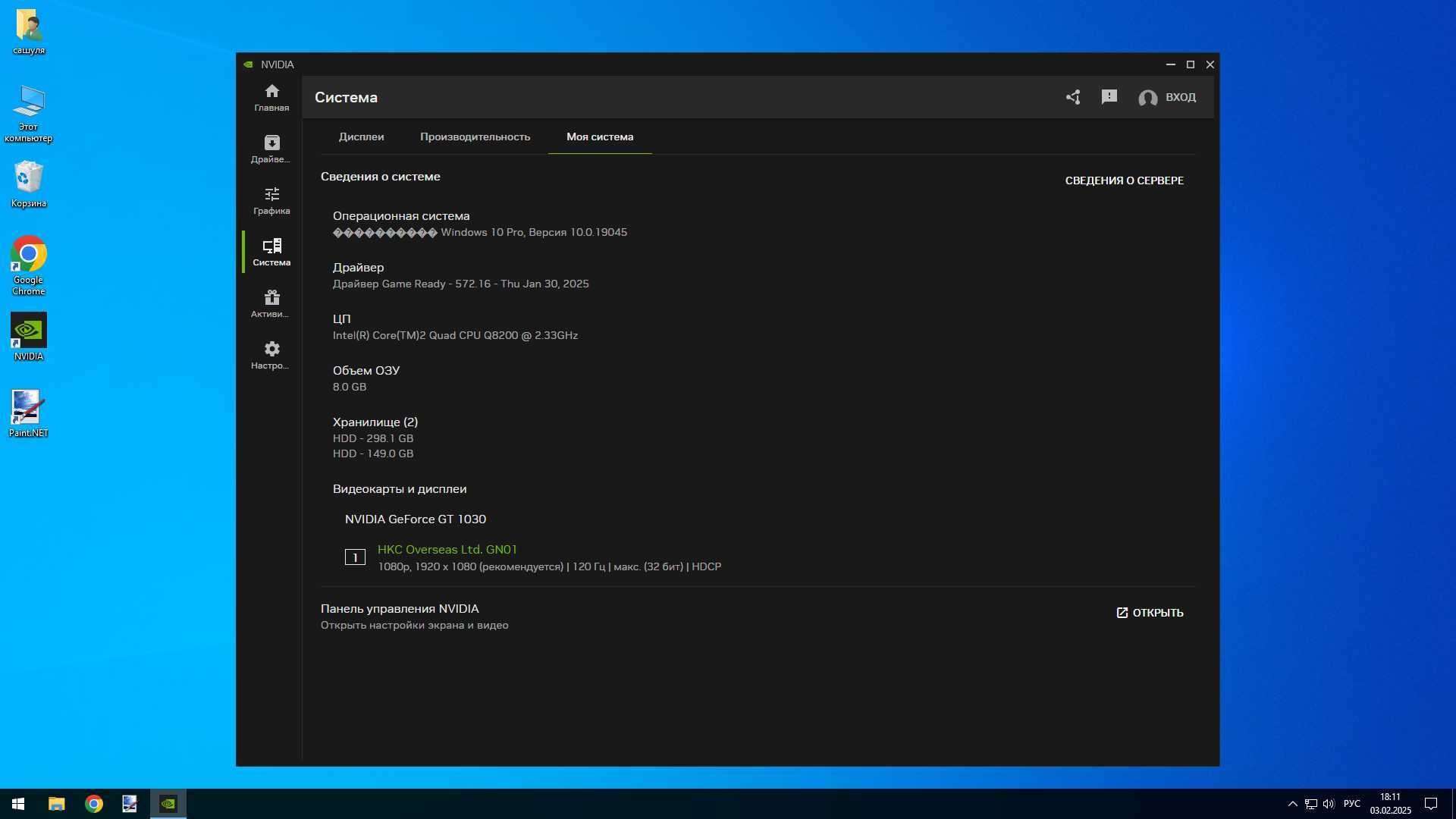
Task: Open the сашуля desktop folder
Action: click(x=29, y=32)
